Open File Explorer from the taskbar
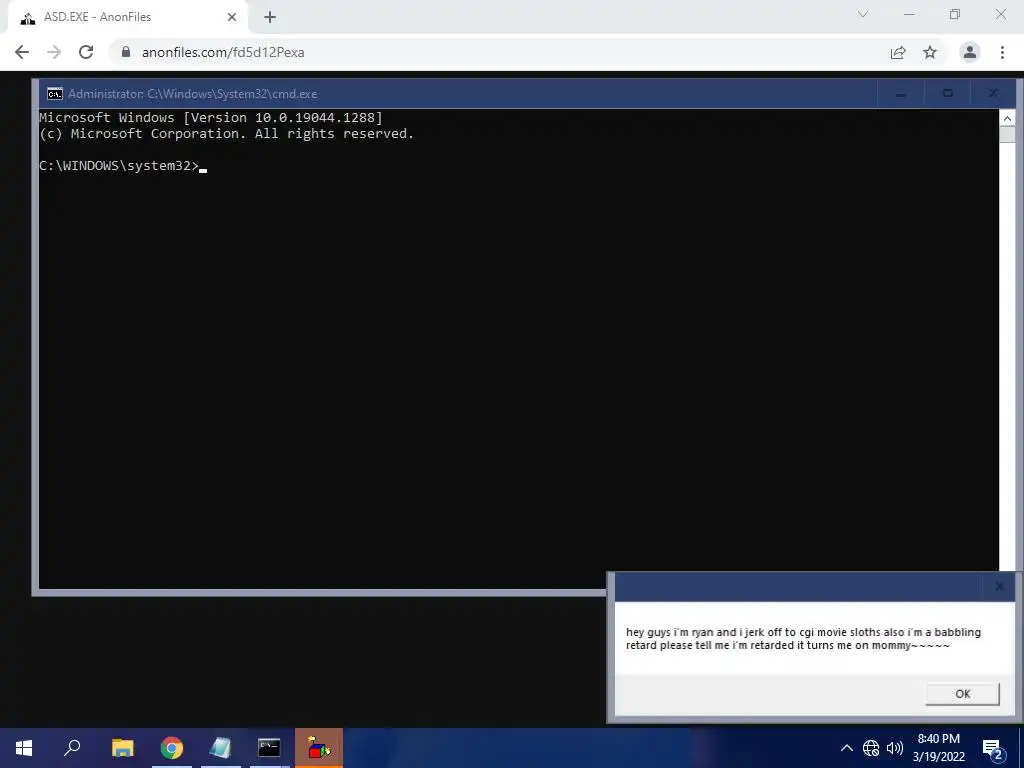The width and height of the screenshot is (1024, 768). click(122, 748)
